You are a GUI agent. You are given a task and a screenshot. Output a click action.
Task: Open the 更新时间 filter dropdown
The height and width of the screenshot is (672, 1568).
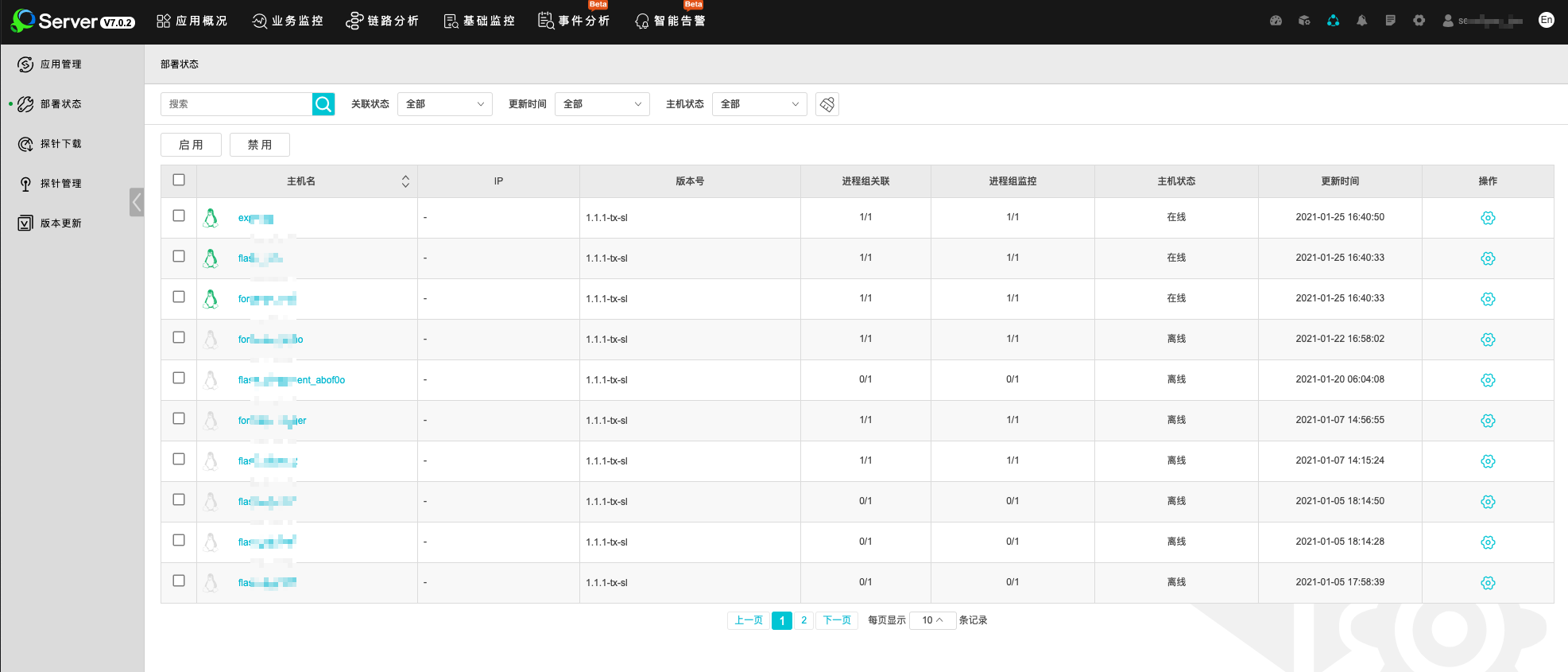coord(602,104)
